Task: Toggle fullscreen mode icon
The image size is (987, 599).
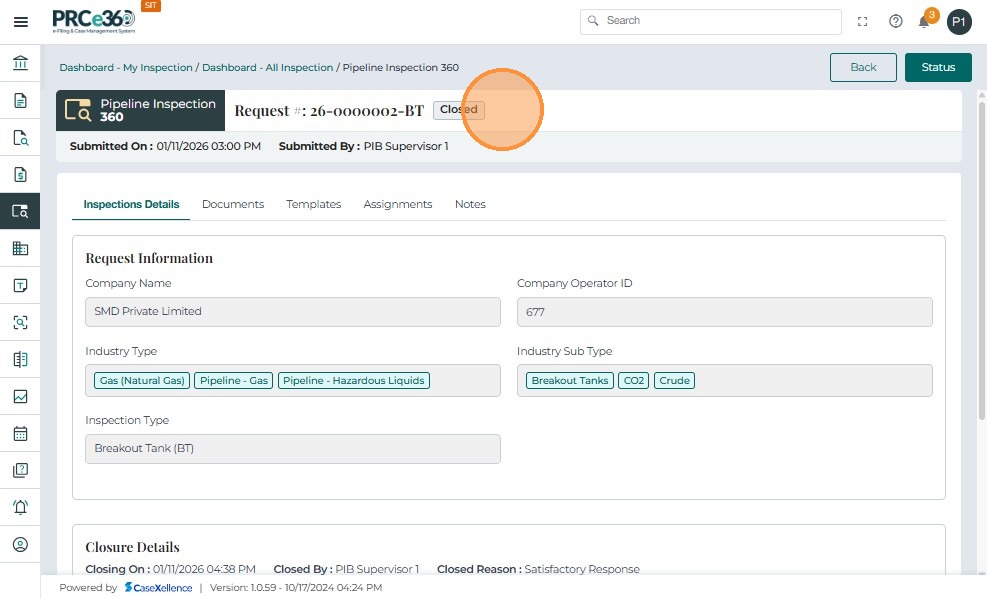Action: 862,22
